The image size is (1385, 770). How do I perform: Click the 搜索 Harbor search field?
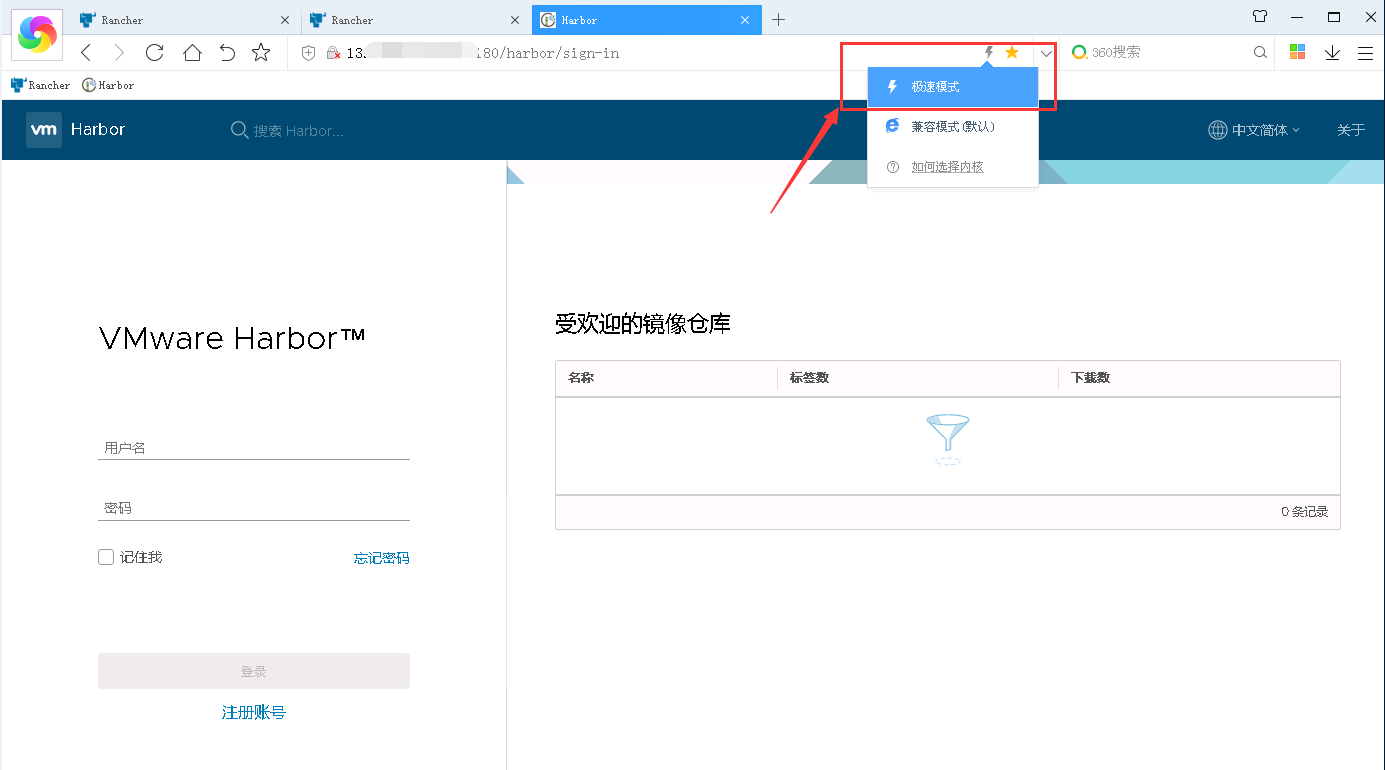(299, 130)
